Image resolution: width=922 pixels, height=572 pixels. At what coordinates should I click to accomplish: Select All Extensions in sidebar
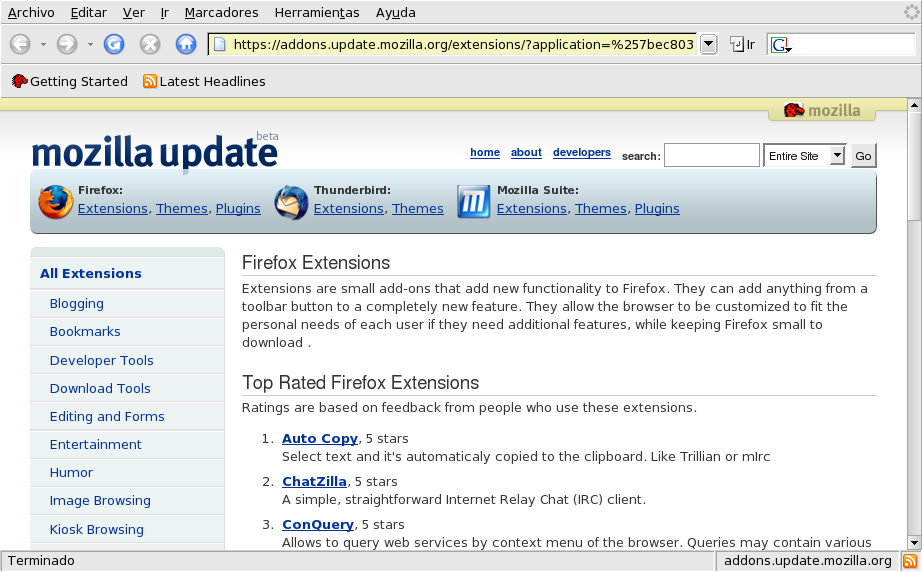coord(91,273)
